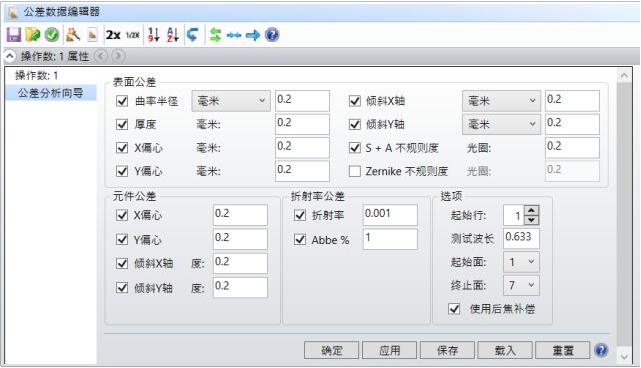Toggle surface 倾斜X轴 checkbox
The image size is (641, 368).
(x=355, y=101)
